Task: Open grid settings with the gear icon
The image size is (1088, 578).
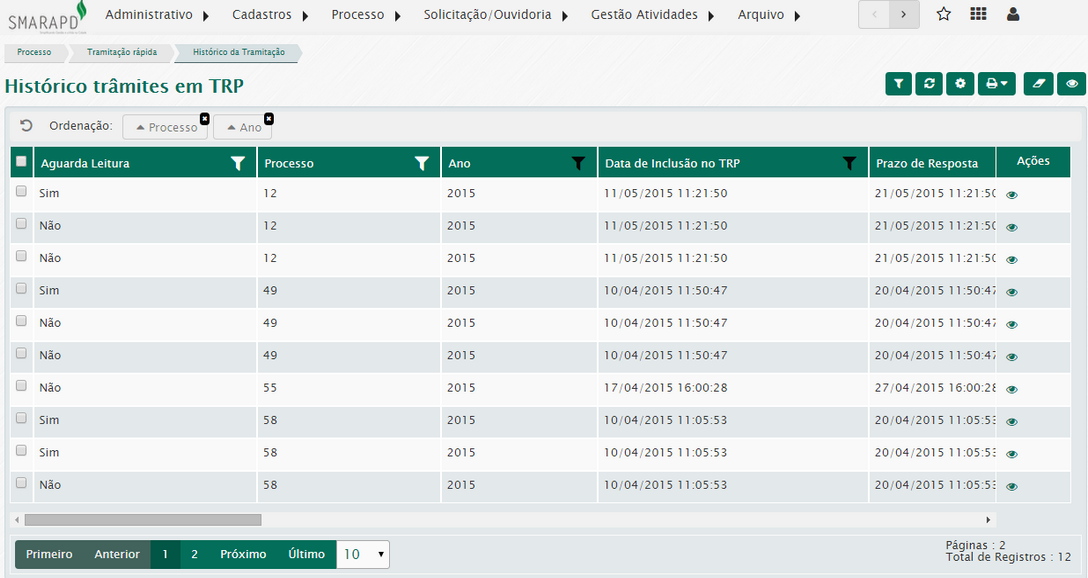Action: pyautogui.click(x=960, y=84)
